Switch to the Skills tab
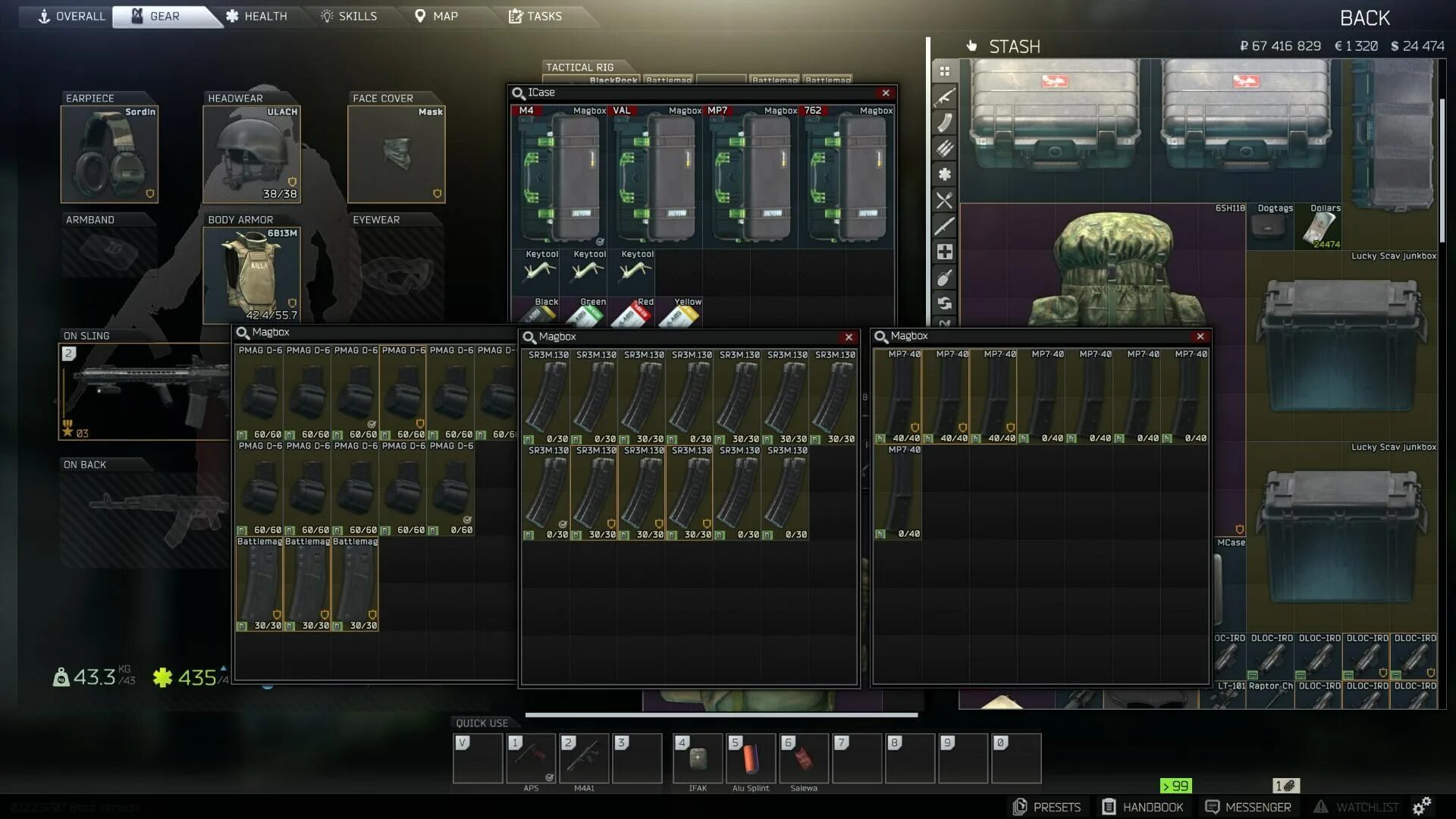1456x819 pixels. coord(349,16)
